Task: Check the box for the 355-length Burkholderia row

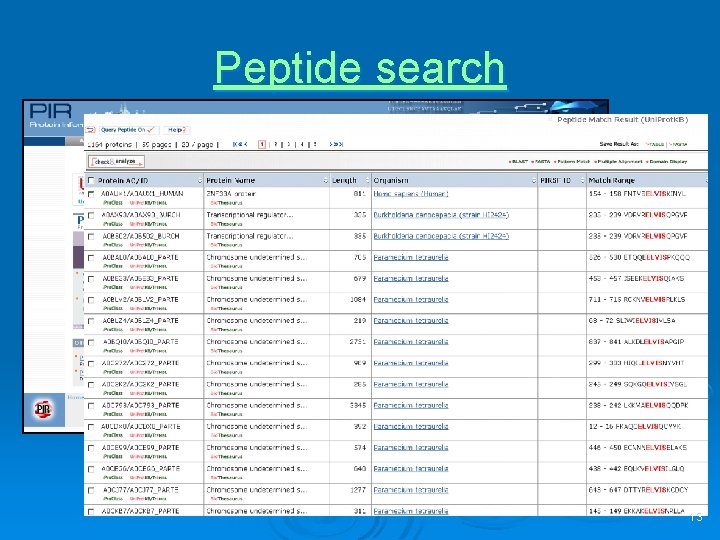Action: [91, 236]
